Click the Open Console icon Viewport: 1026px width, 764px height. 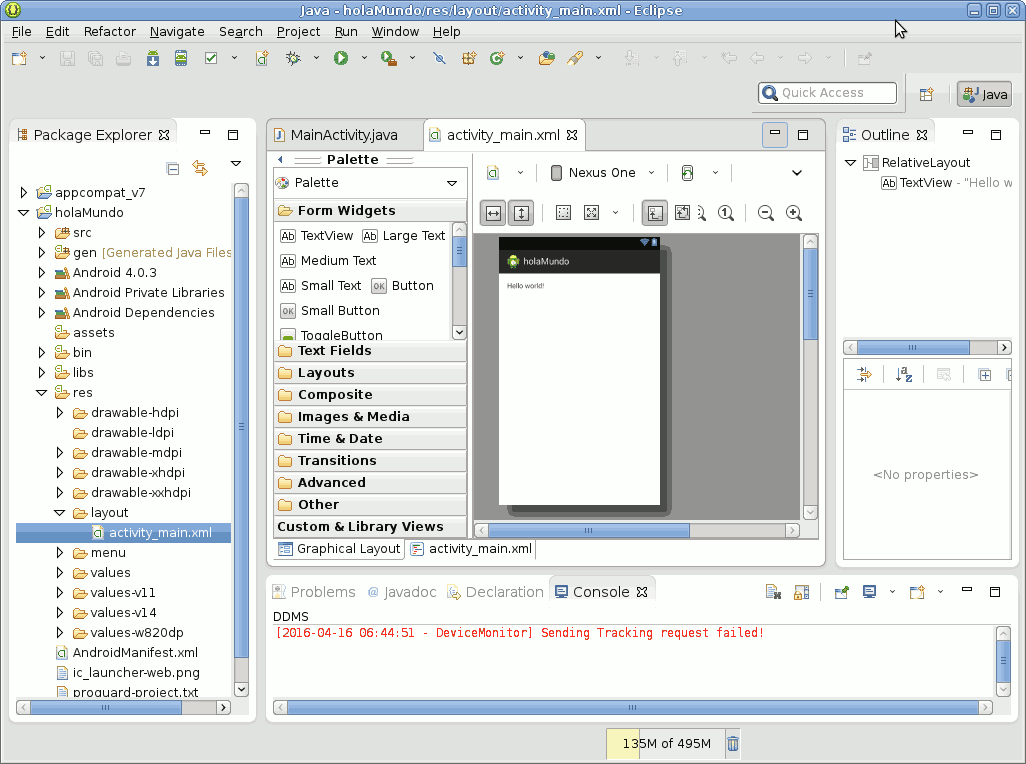(917, 592)
